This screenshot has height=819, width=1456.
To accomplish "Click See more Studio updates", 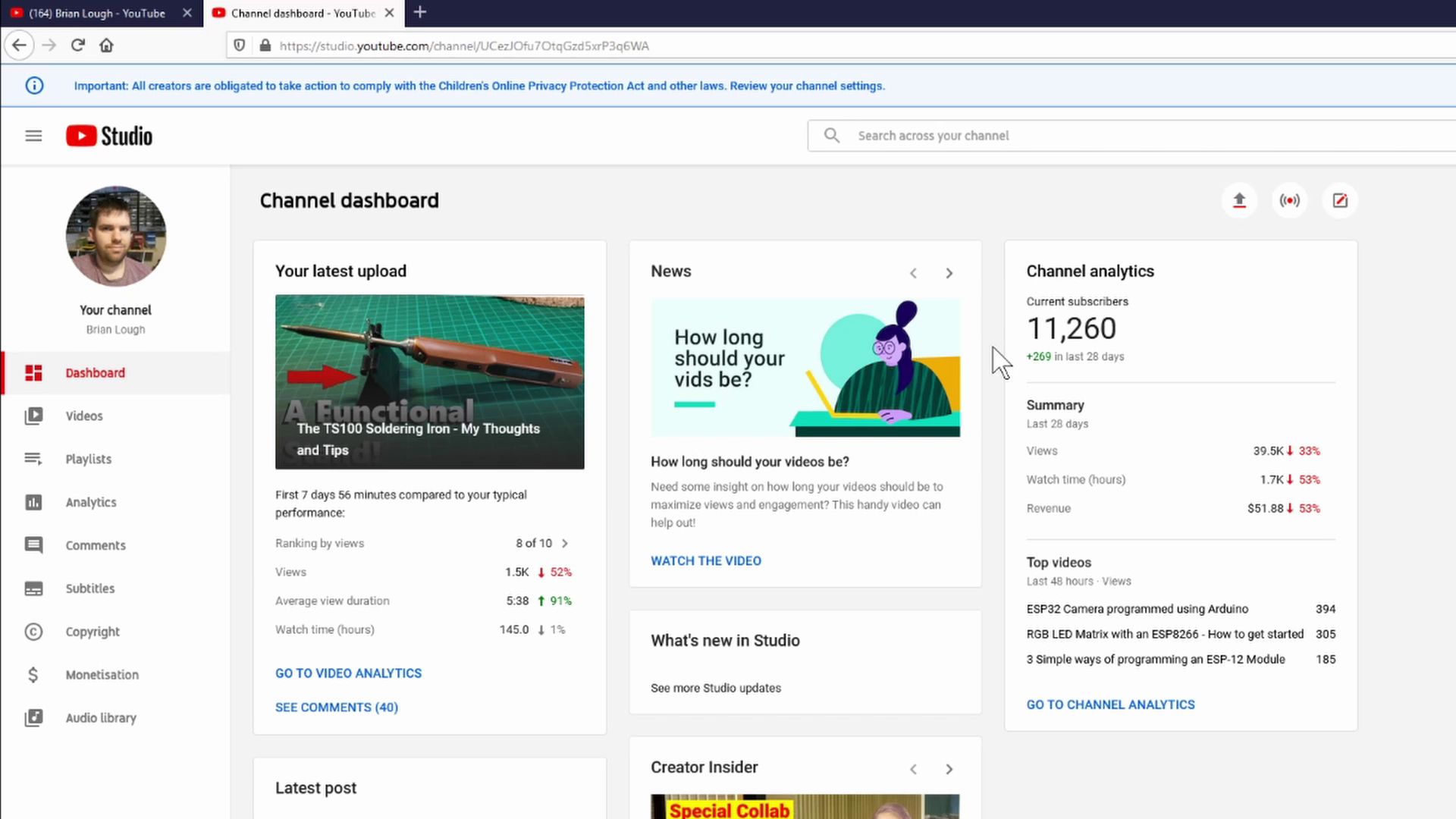I will [x=716, y=688].
